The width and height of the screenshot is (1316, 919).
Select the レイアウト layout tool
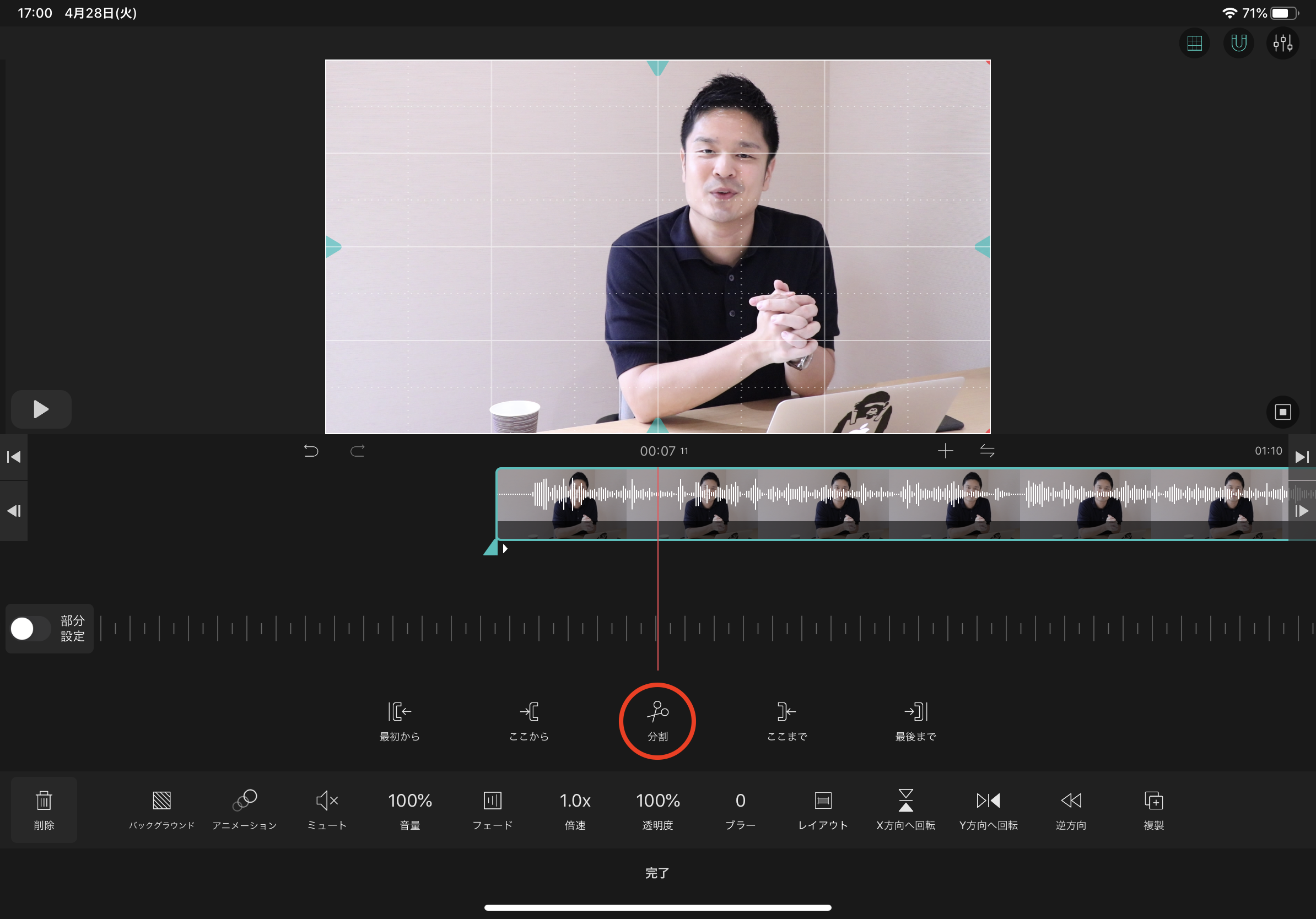(823, 809)
